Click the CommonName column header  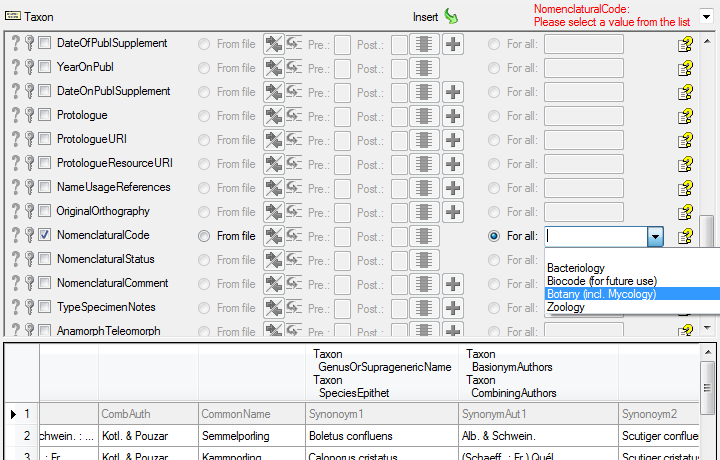click(x=235, y=413)
